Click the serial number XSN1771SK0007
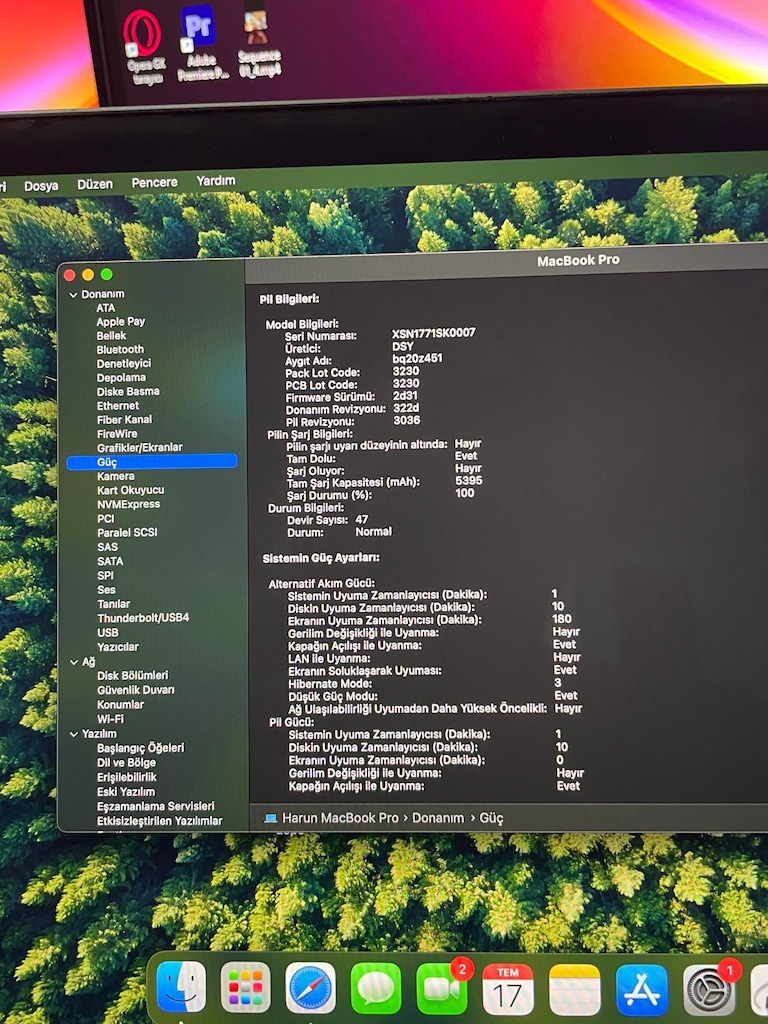The width and height of the screenshot is (768, 1024). 434,333
